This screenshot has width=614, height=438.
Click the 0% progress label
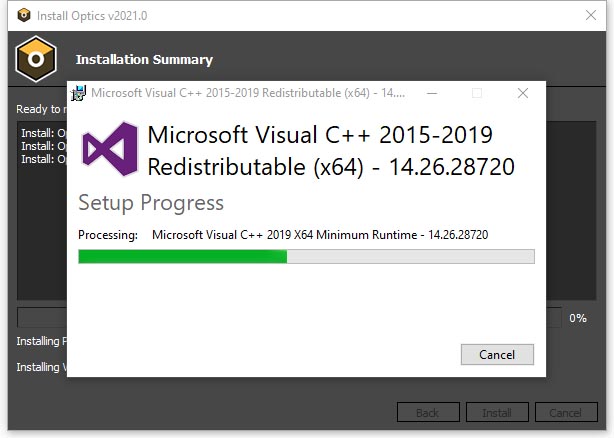tap(578, 318)
